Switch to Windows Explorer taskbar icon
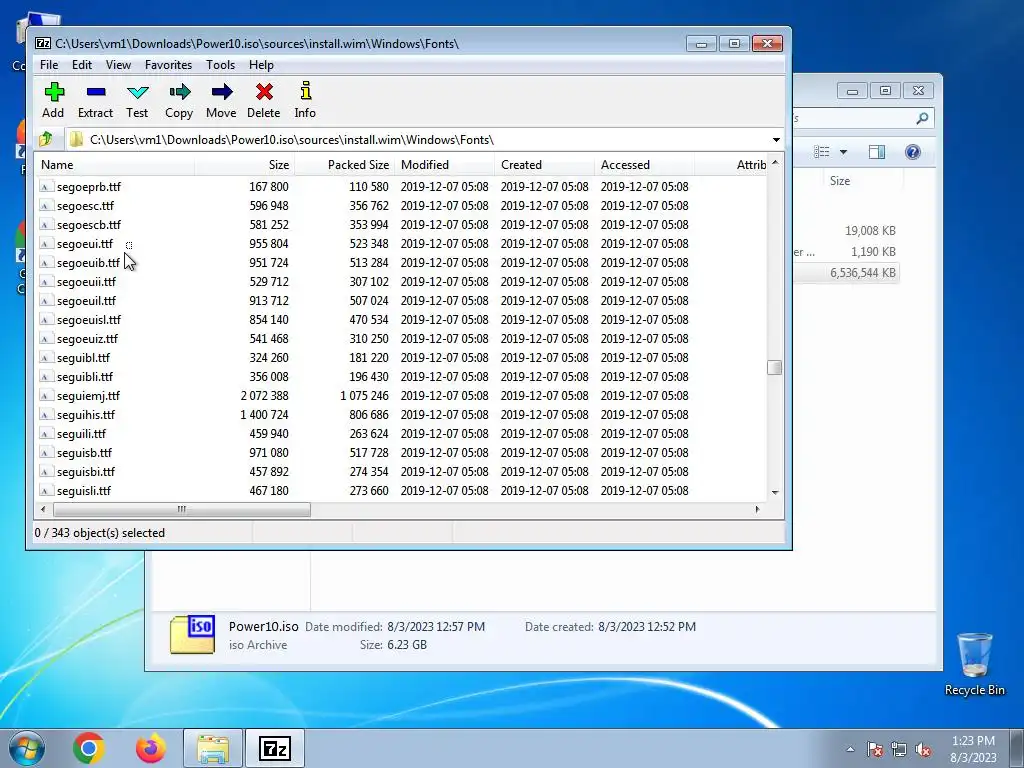 pos(213,748)
